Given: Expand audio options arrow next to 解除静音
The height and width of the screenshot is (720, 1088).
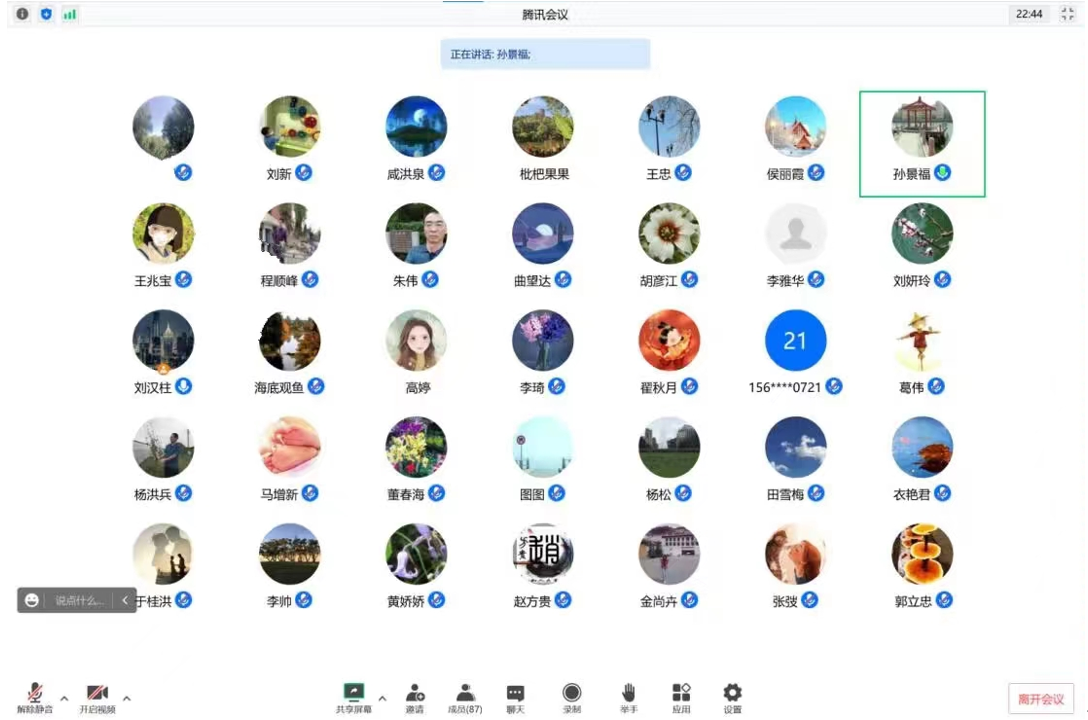Looking at the screenshot, I should pyautogui.click(x=65, y=698).
